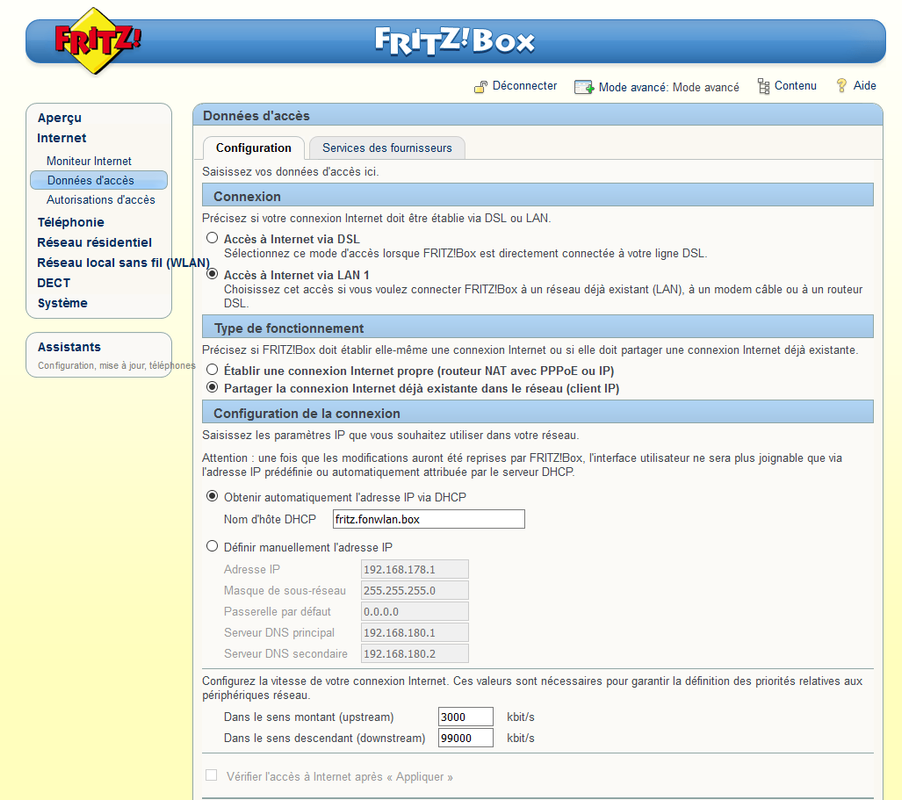Click the Passerelle par défaut field
The height and width of the screenshot is (800, 902).
[415, 611]
